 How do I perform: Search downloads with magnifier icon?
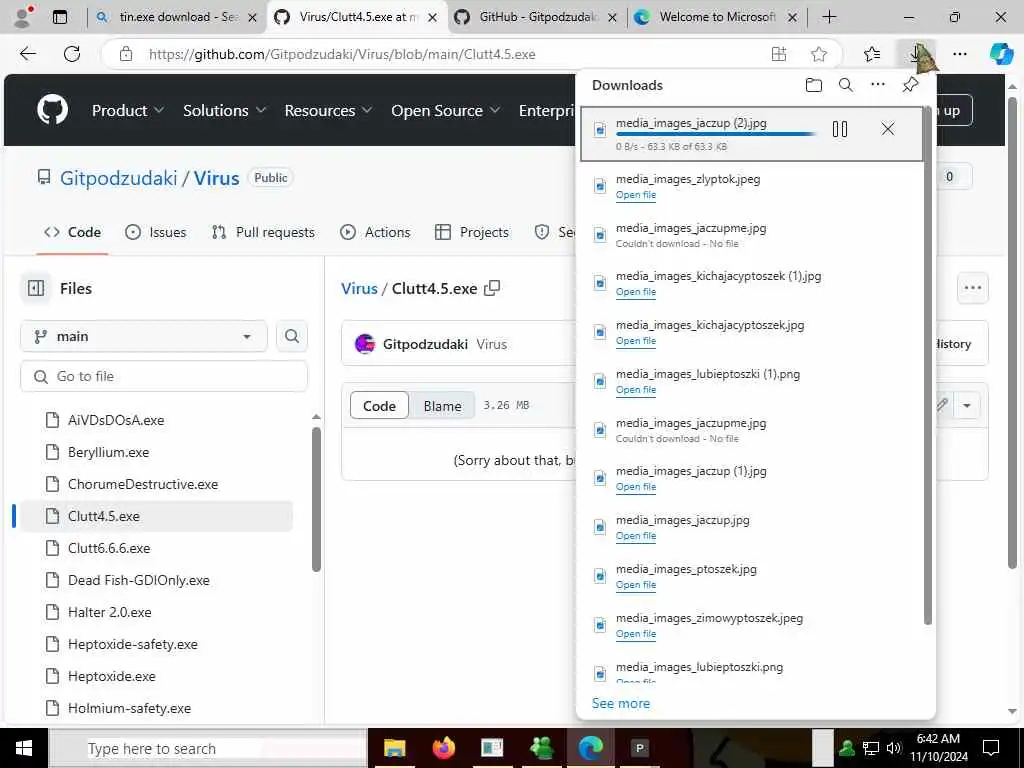(x=846, y=85)
